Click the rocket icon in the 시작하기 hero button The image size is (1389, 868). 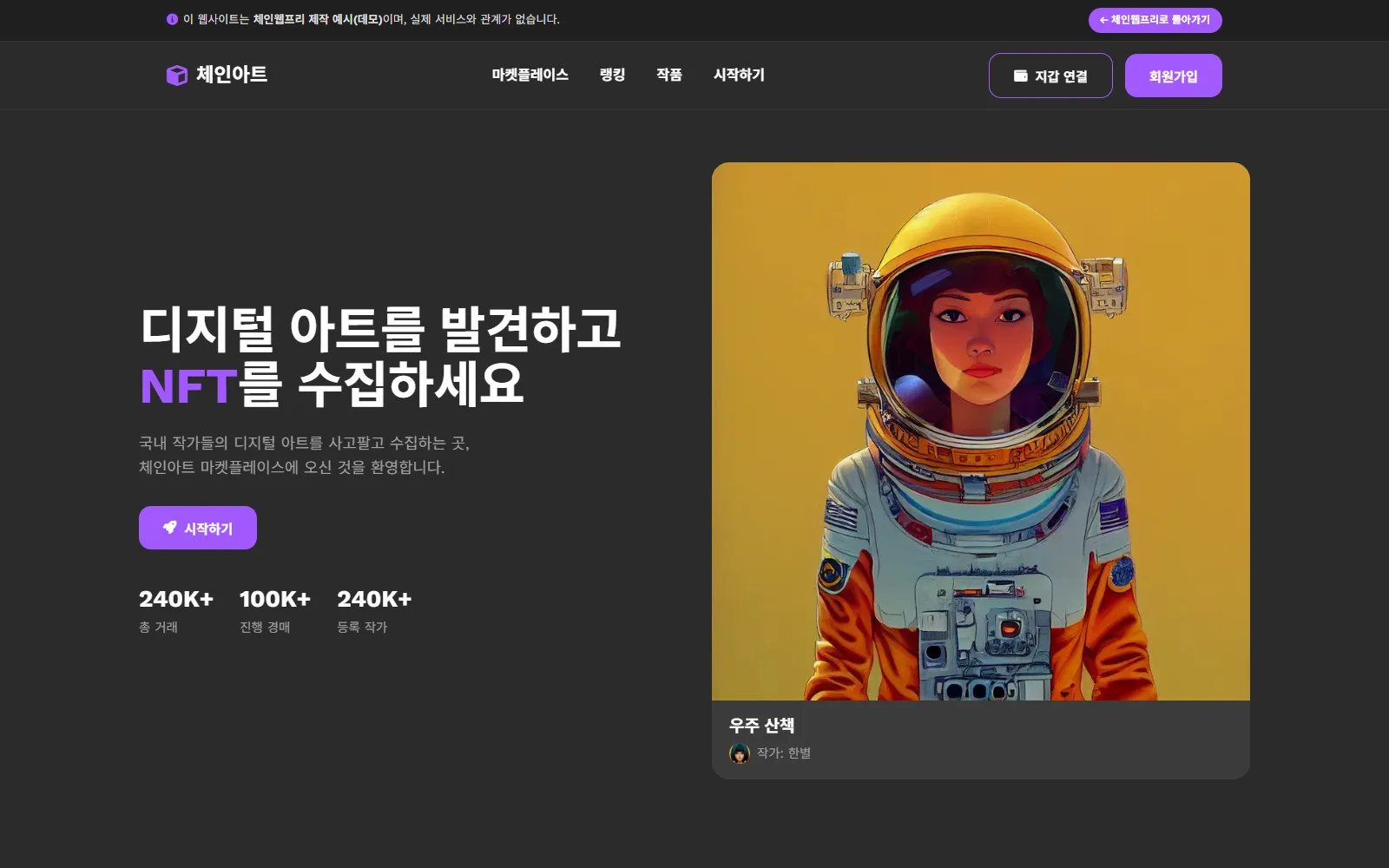[170, 527]
